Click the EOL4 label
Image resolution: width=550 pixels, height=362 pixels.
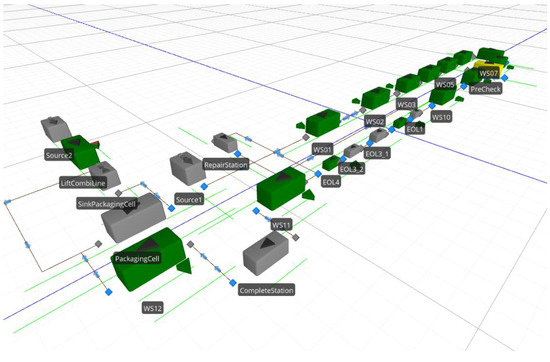tap(331, 182)
